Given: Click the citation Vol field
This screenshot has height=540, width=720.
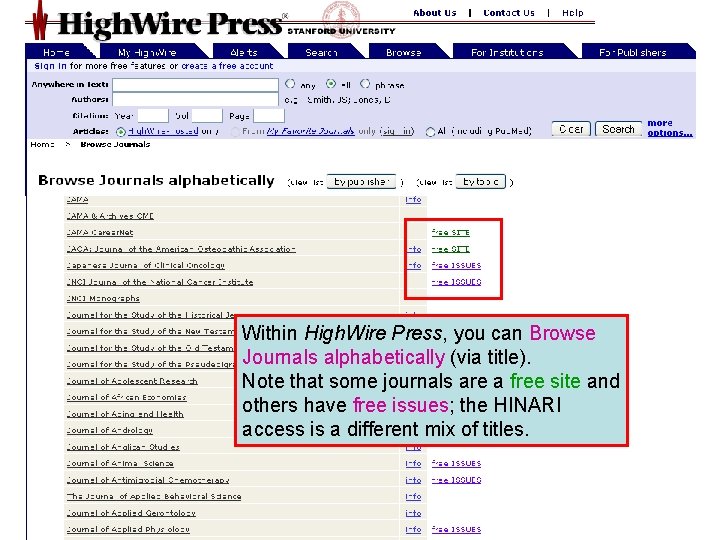Looking at the screenshot, I should coord(207,116).
